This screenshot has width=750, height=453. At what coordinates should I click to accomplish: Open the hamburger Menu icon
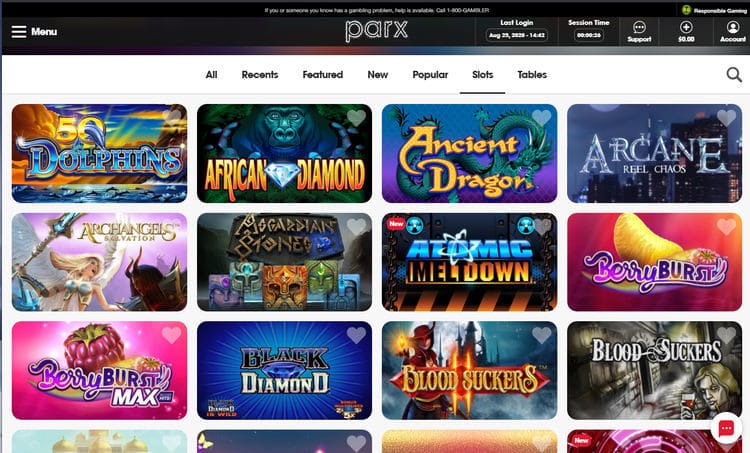[x=19, y=32]
